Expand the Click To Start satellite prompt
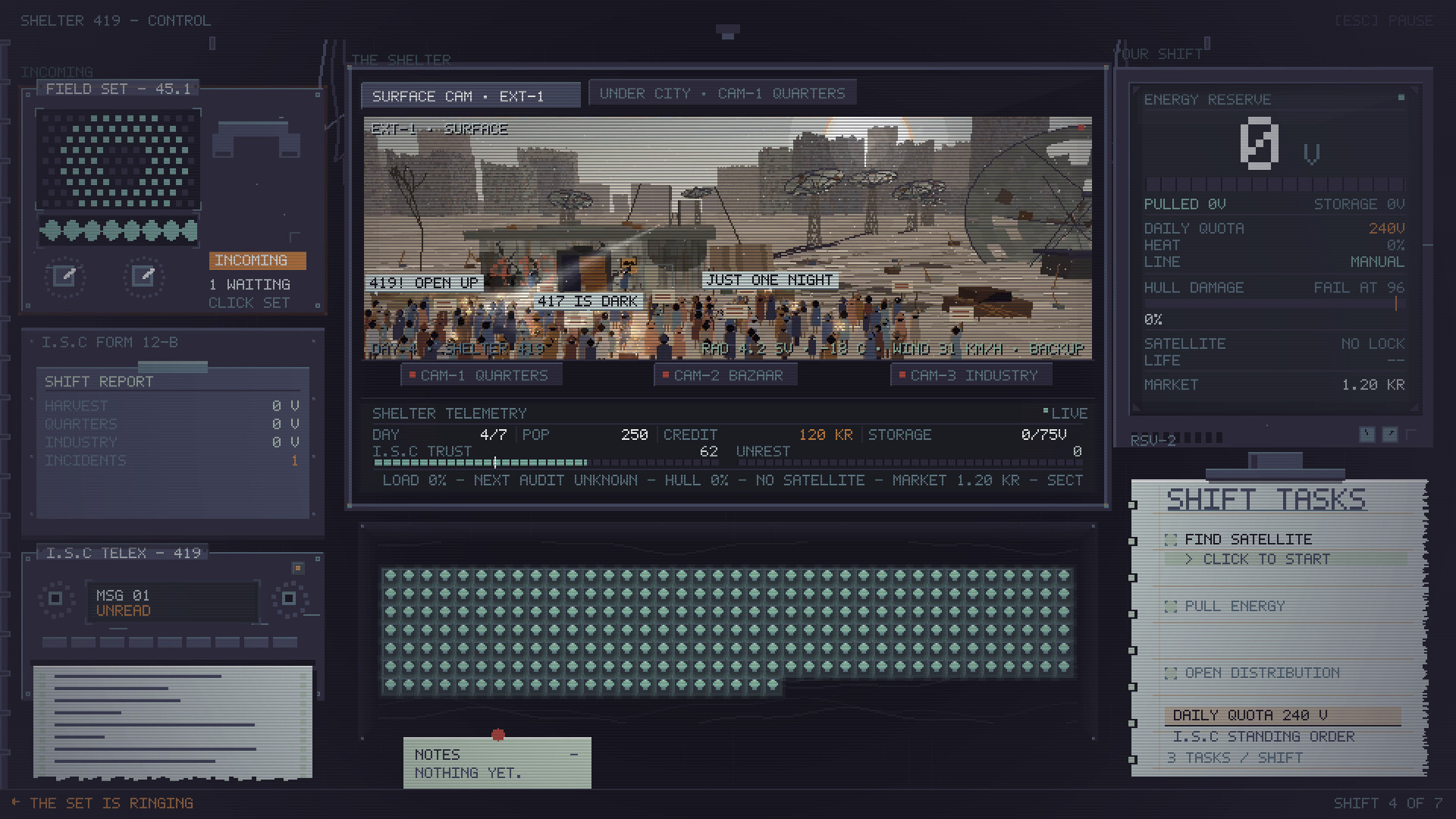1456x819 pixels. [x=1286, y=560]
